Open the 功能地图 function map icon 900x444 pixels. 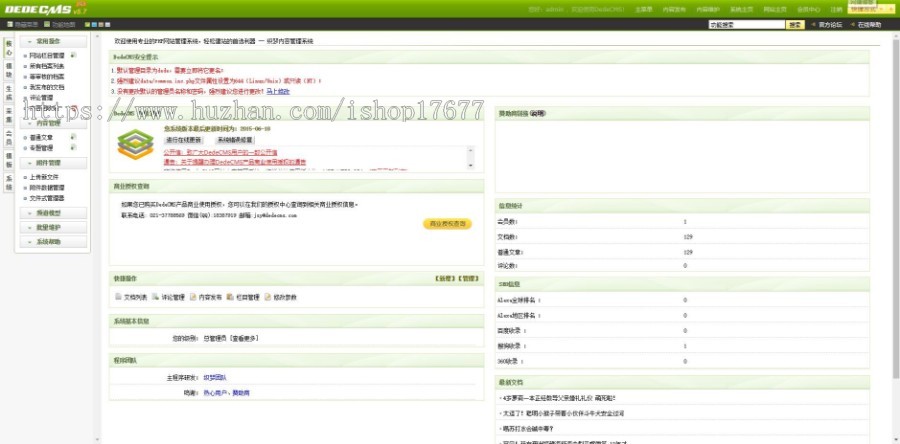[47, 25]
